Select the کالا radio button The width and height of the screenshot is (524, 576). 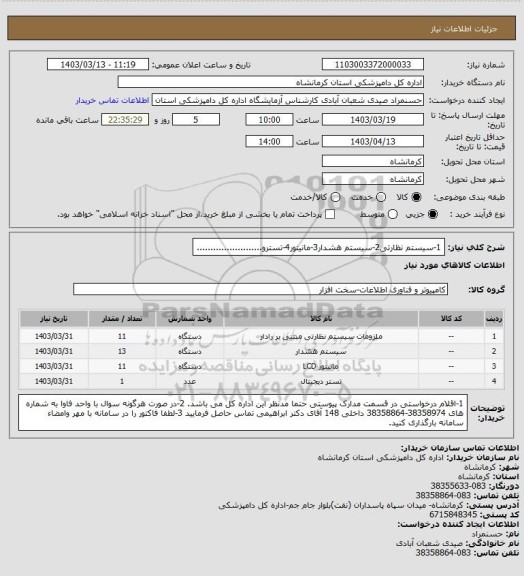pyautogui.click(x=416, y=197)
